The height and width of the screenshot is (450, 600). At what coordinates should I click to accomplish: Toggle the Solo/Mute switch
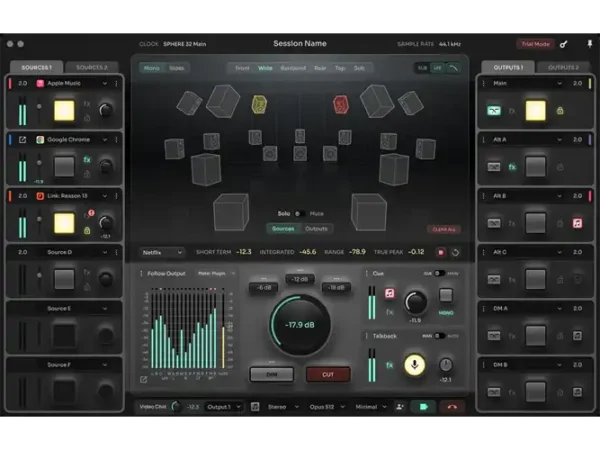point(299,214)
